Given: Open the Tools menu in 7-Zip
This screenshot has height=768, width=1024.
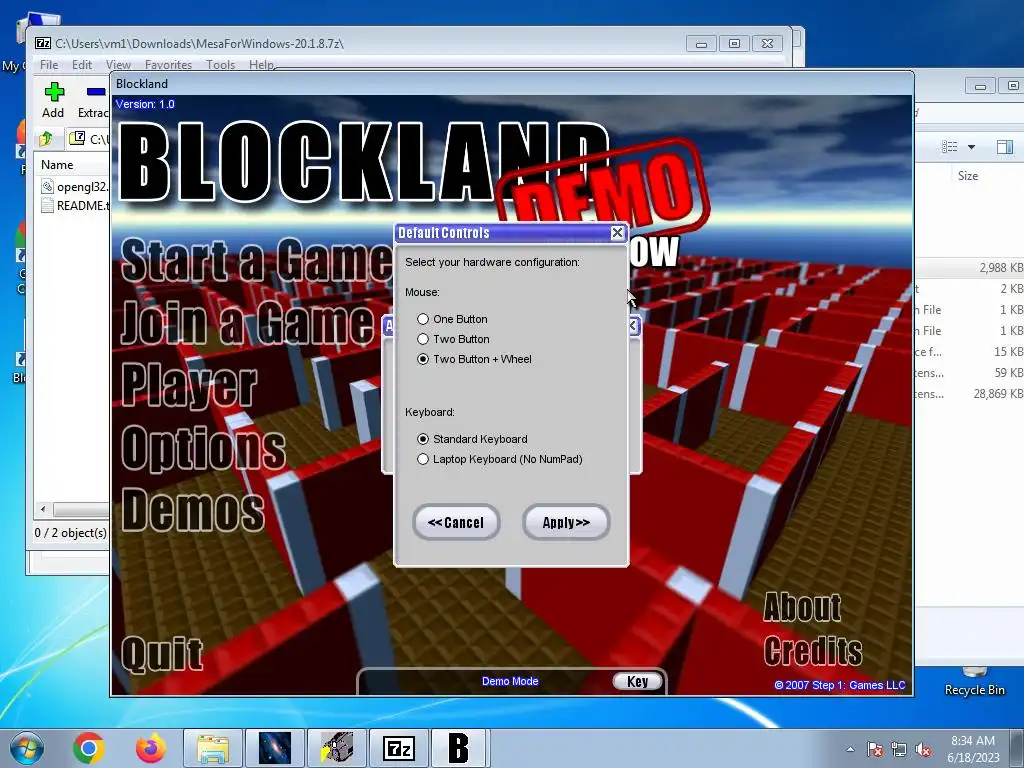Looking at the screenshot, I should [220, 65].
